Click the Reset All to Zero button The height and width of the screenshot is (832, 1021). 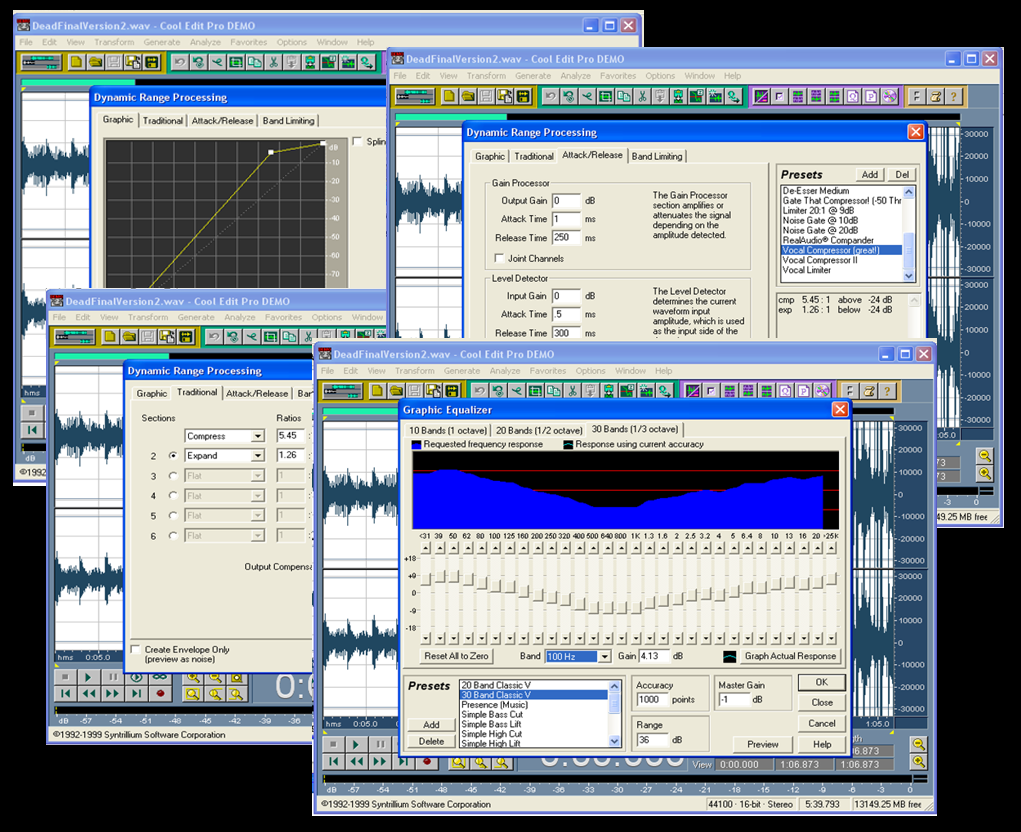[456, 656]
